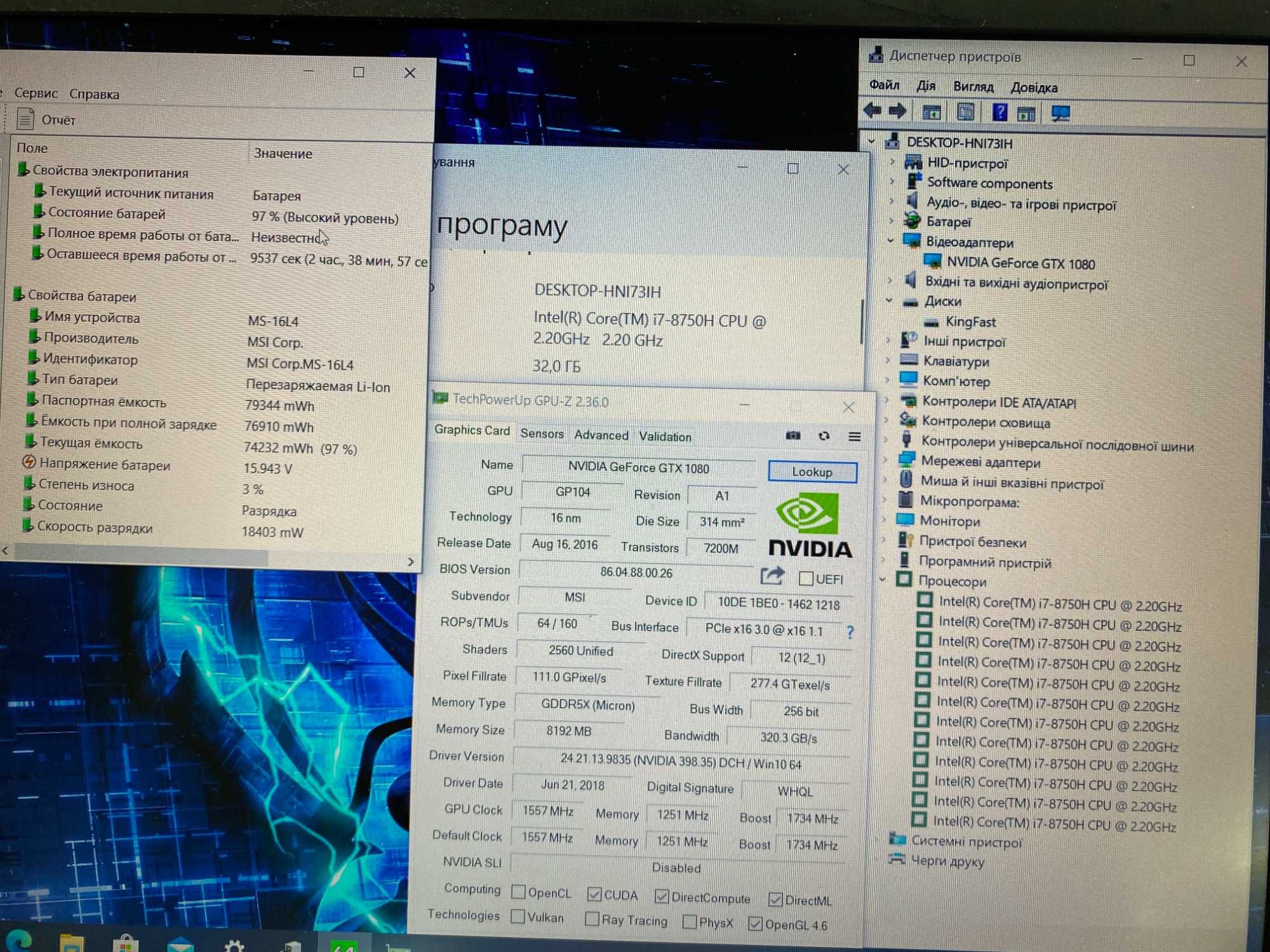Toggle the DirectCompute checkbox
1270x952 pixels.
[662, 896]
